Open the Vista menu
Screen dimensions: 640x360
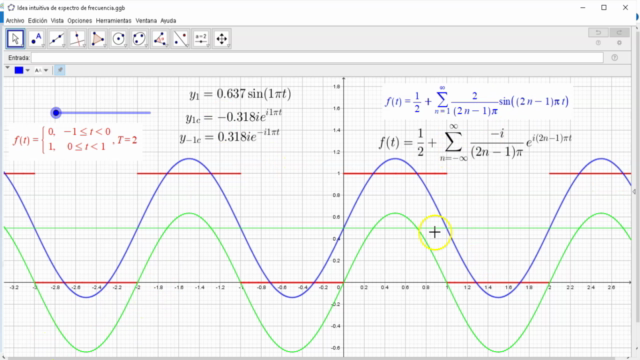click(x=57, y=20)
